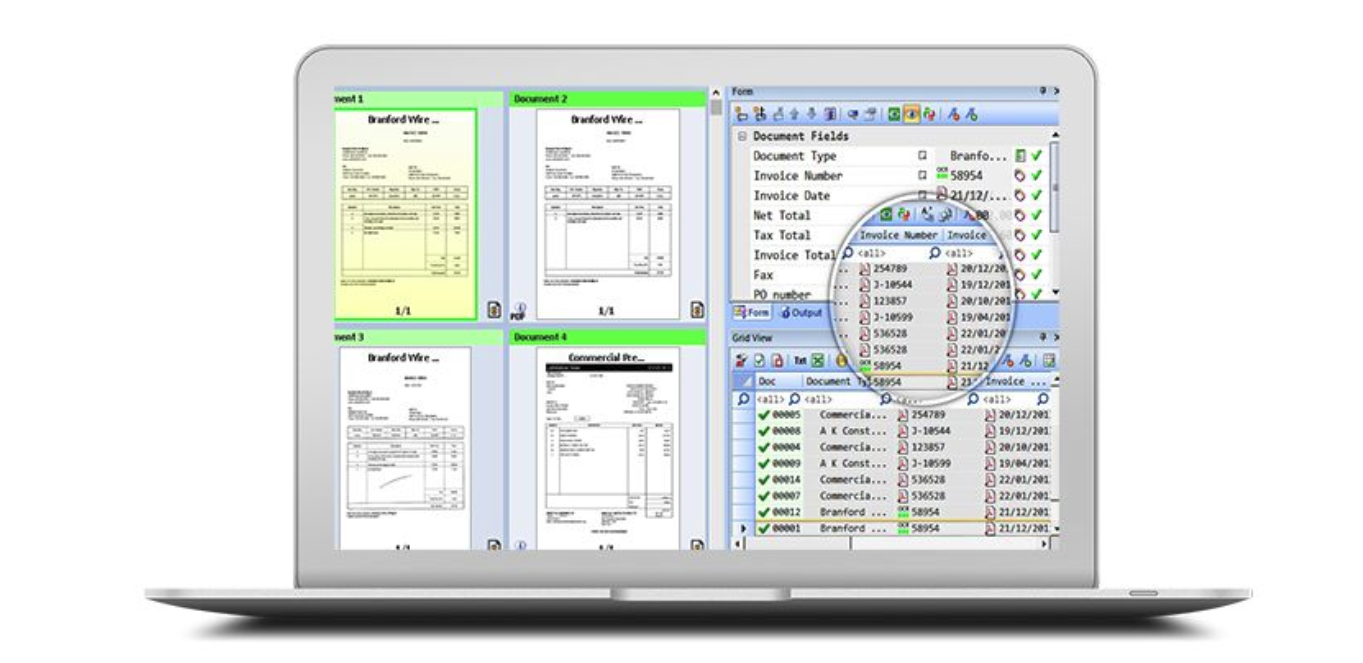Click the document icon at bottom-right of Document 1 thumbnail
This screenshot has width=1363, height=663.
point(494,310)
